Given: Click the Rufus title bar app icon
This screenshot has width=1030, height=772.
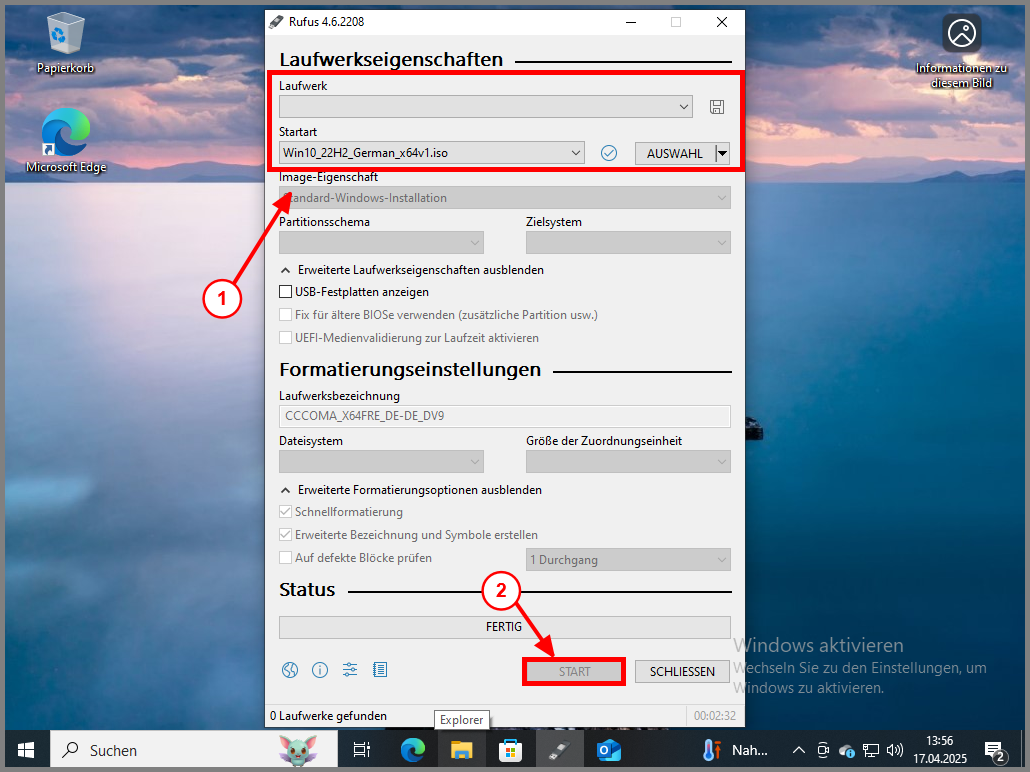Looking at the screenshot, I should point(277,22).
